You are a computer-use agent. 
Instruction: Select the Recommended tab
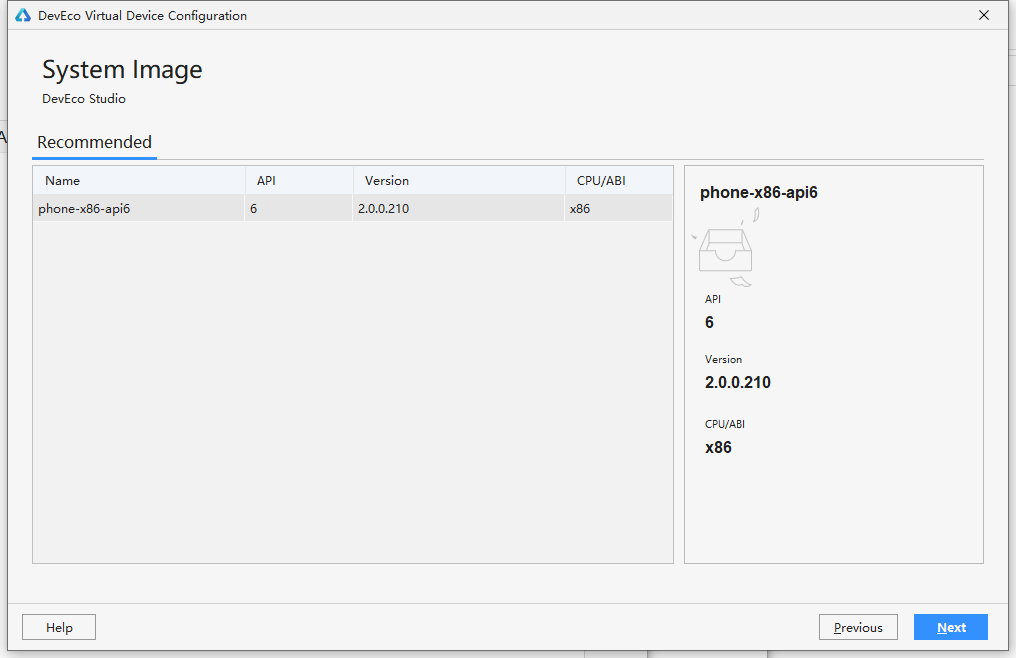point(95,142)
